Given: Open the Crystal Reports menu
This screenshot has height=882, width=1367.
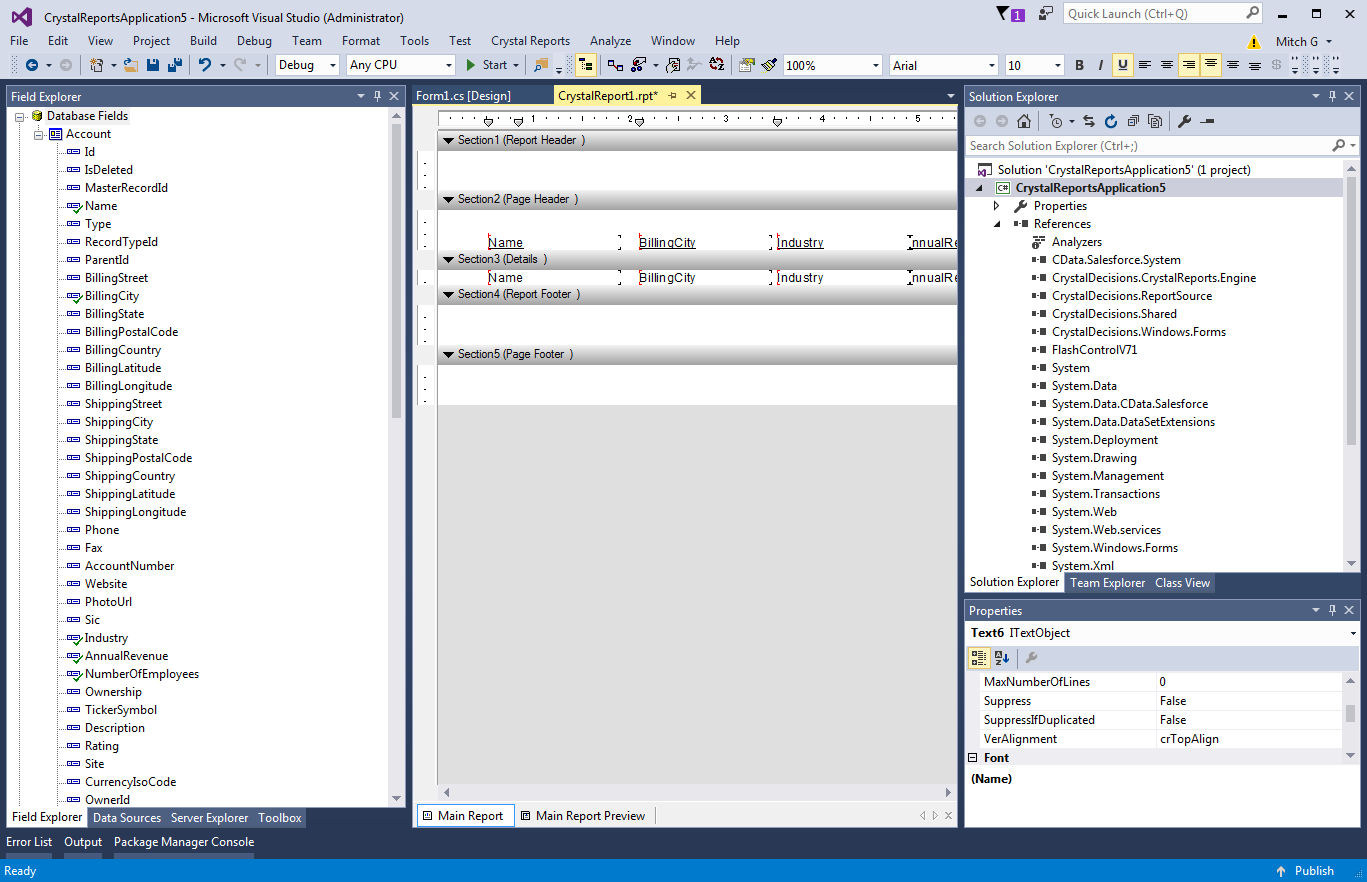Looking at the screenshot, I should pyautogui.click(x=530, y=41).
